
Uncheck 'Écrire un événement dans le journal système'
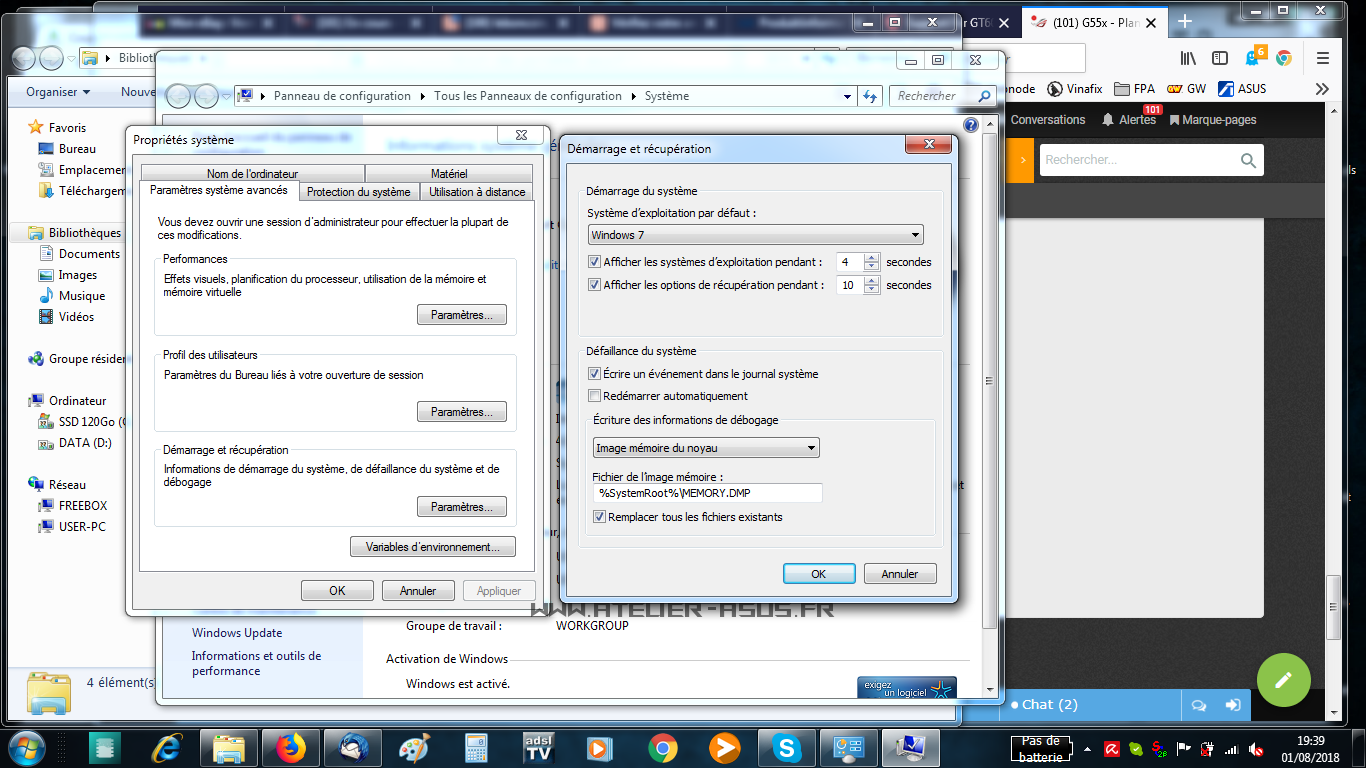coord(595,374)
